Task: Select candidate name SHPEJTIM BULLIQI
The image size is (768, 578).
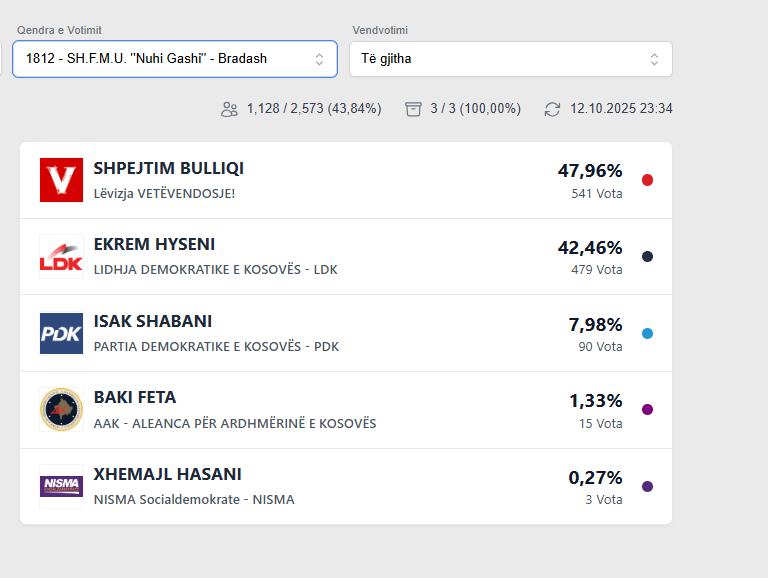Action: [168, 168]
